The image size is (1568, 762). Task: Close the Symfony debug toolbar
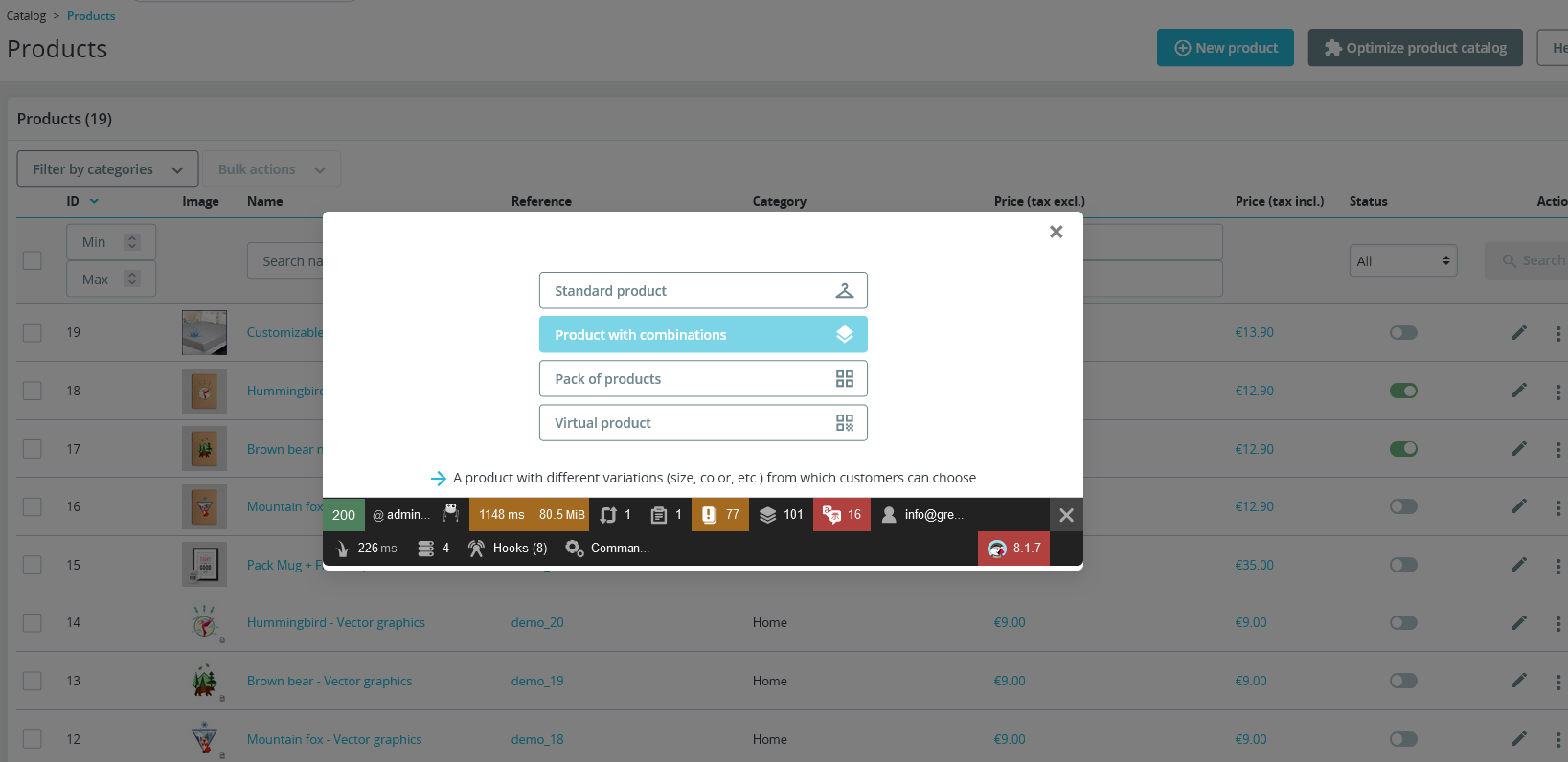click(x=1066, y=515)
